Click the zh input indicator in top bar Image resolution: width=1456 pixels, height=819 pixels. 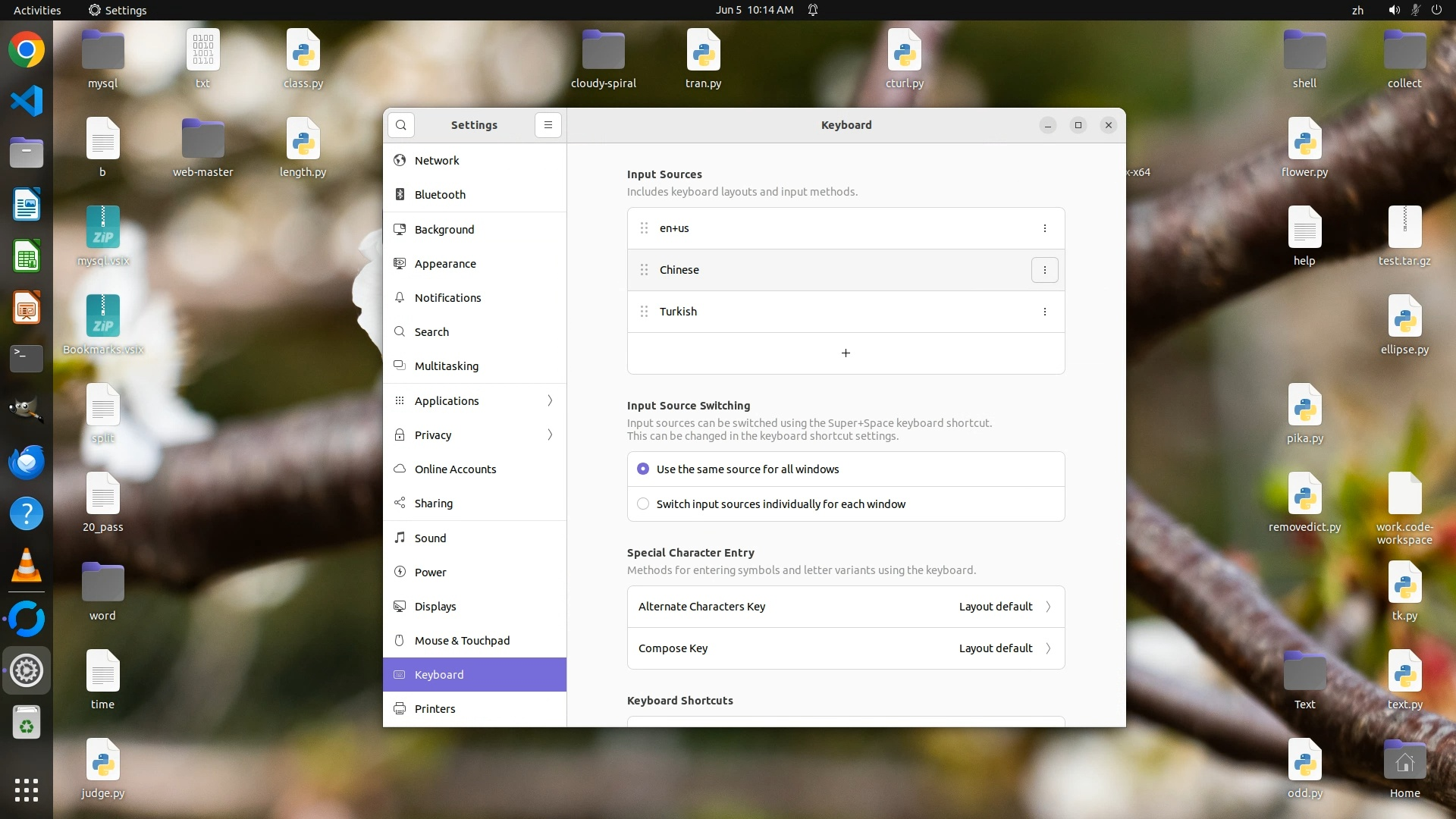click(1357, 10)
